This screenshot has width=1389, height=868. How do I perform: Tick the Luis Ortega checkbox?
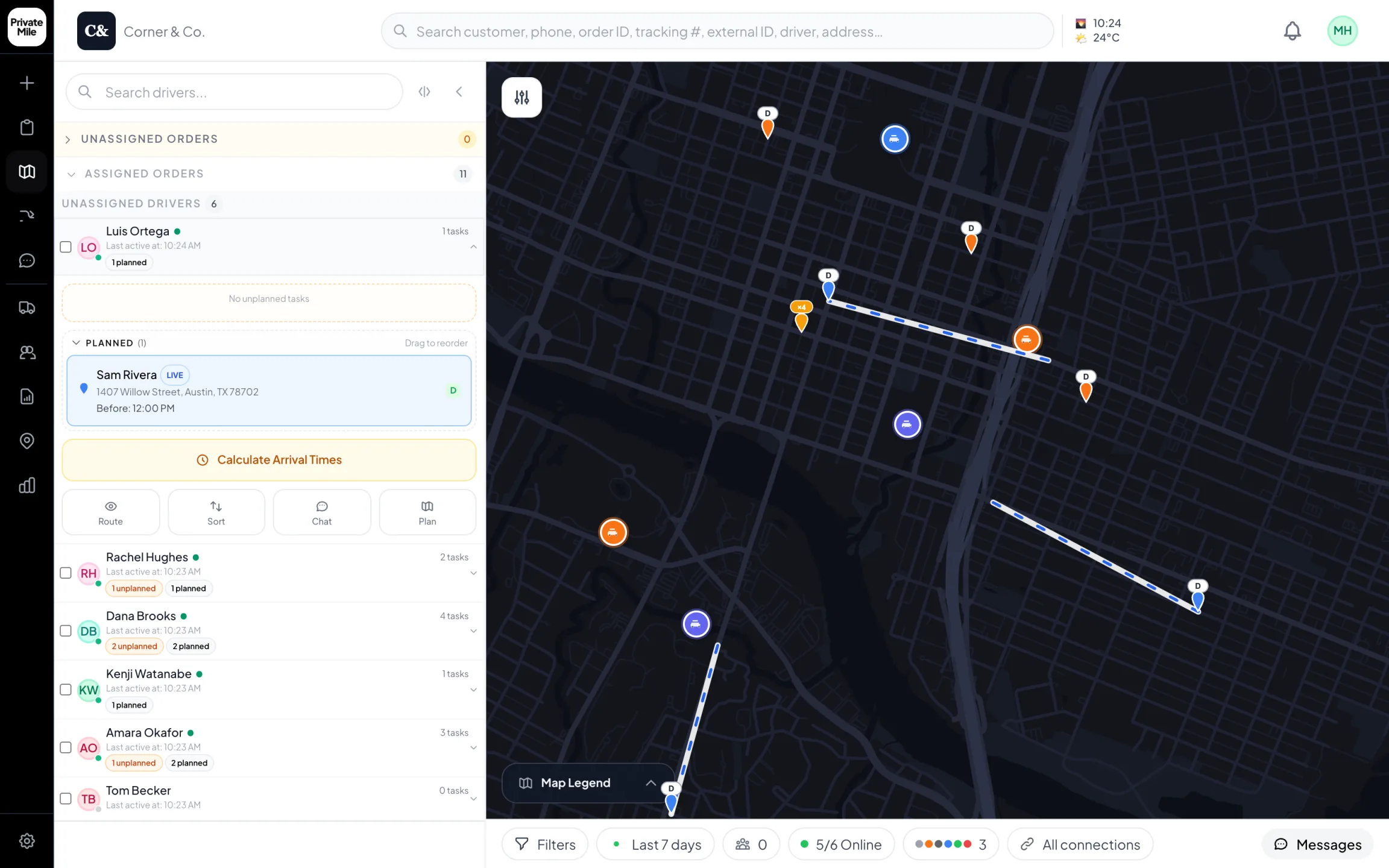coord(66,247)
